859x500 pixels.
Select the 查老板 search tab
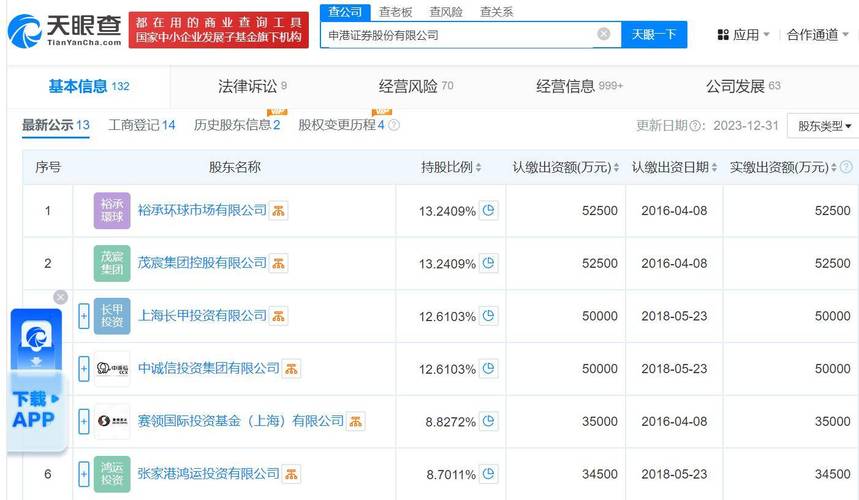click(x=395, y=12)
